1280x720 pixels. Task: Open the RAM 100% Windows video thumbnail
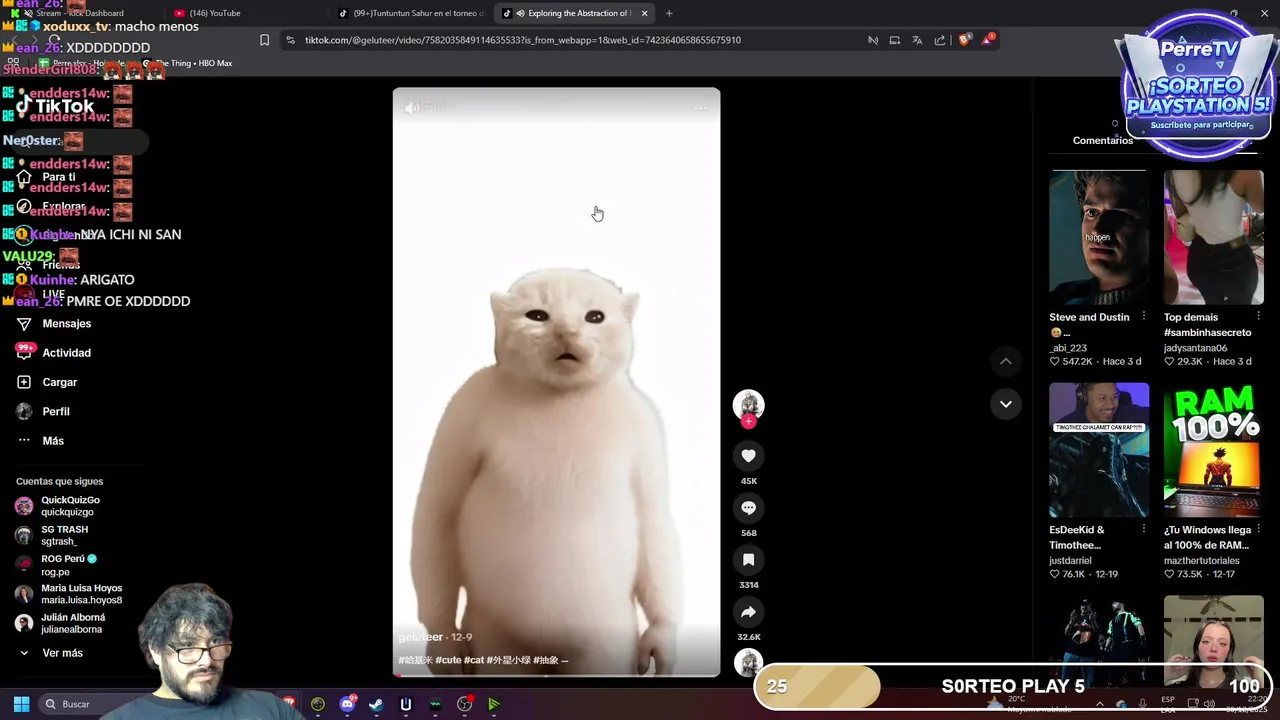1213,450
